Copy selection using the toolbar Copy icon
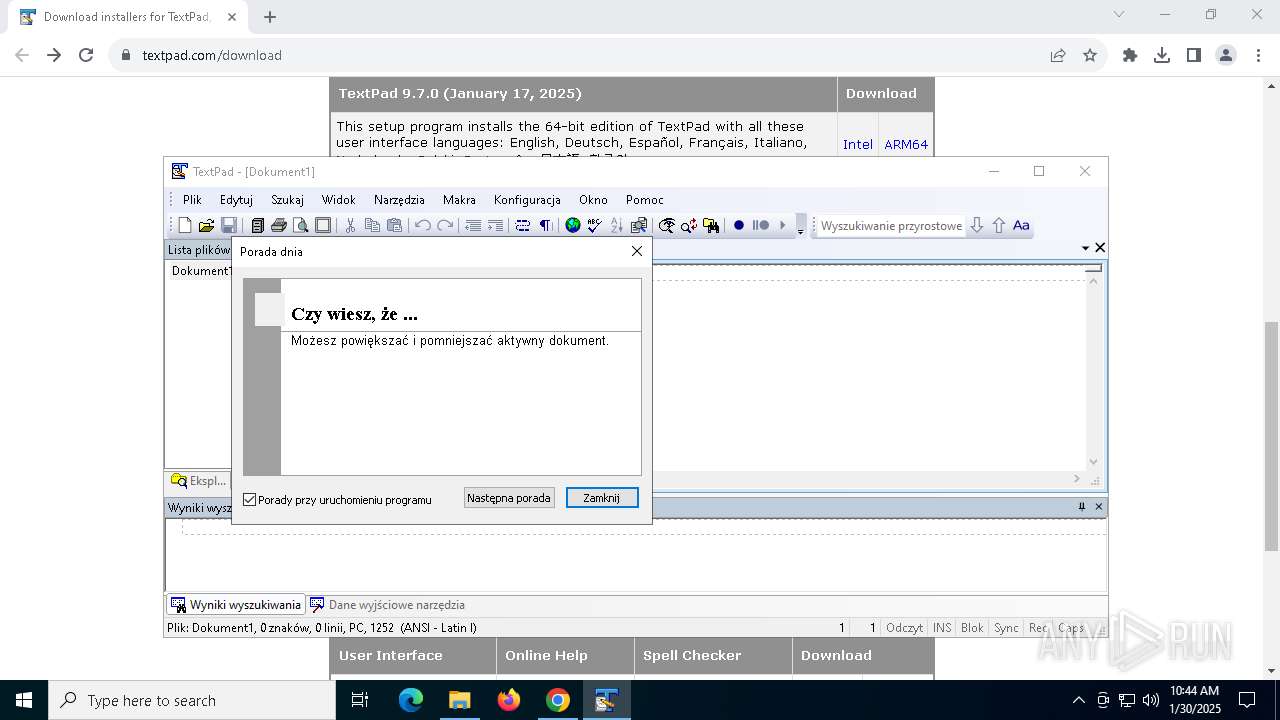Image resolution: width=1280 pixels, height=720 pixels. [372, 225]
